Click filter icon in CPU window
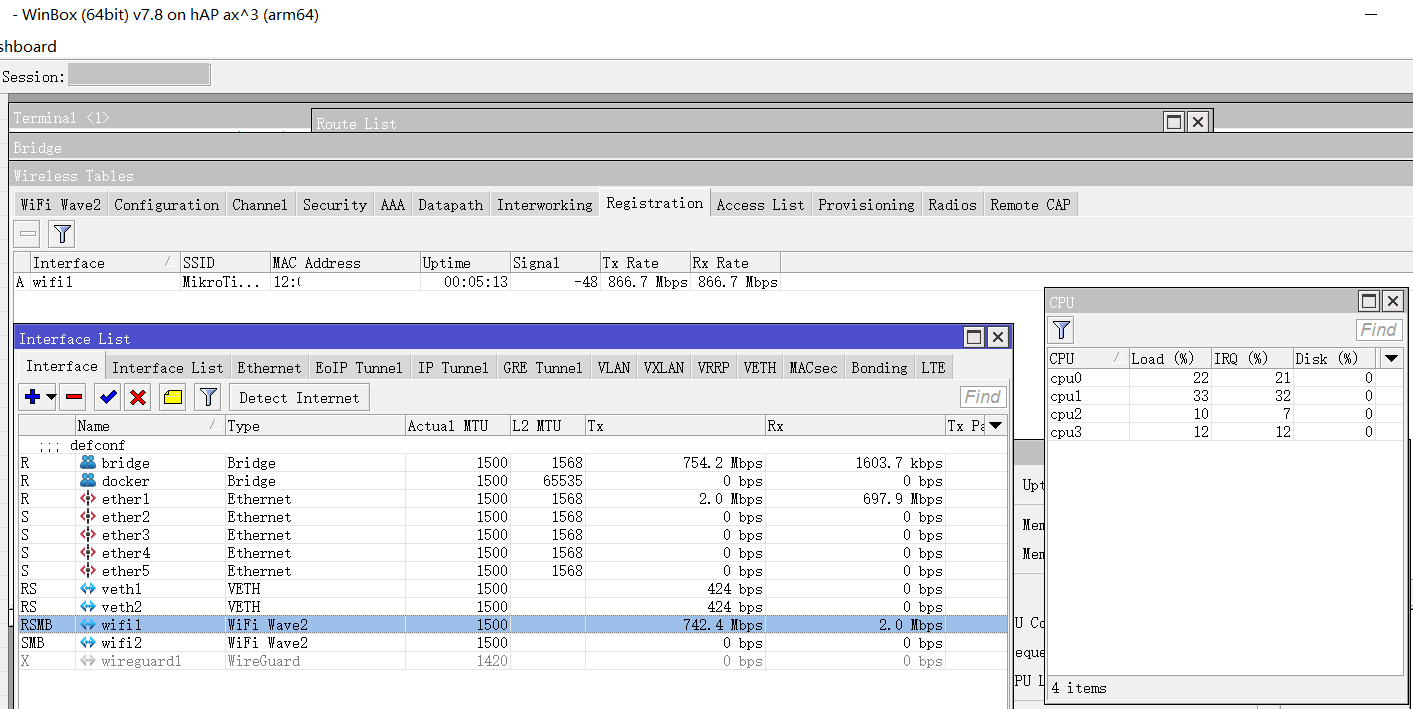This screenshot has height=709, width=1413. pyautogui.click(x=1062, y=330)
